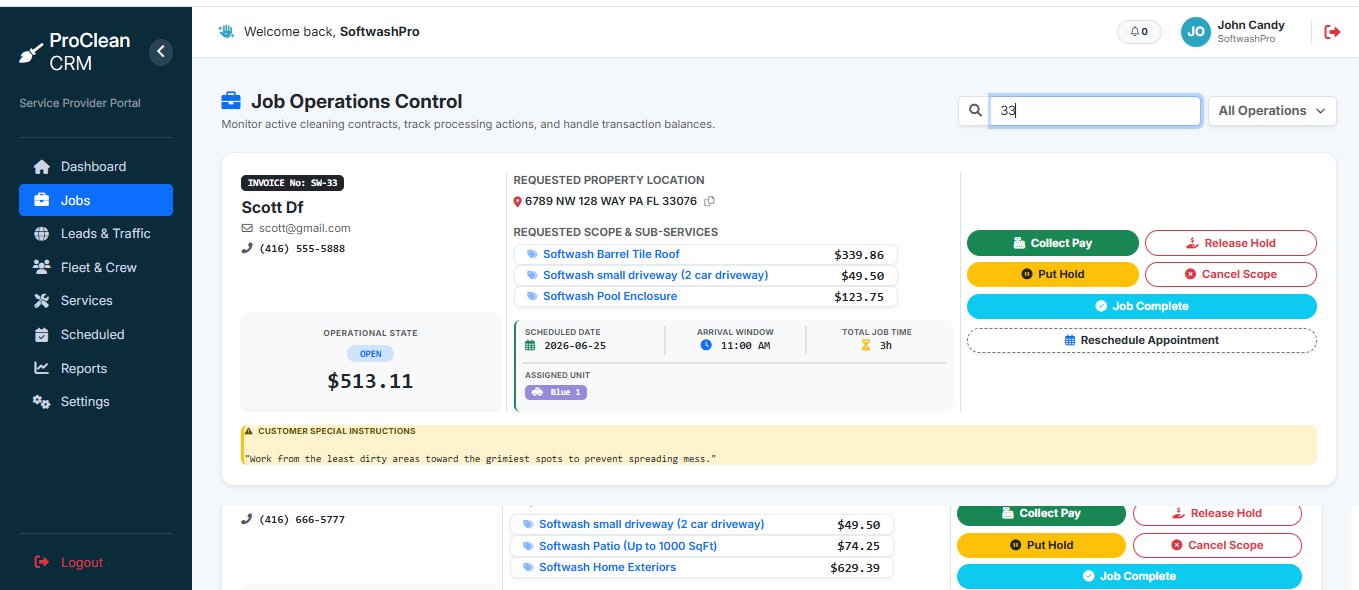The image size is (1359, 590).
Task: Click the envelope icon beside scott@gmail.com
Action: pyautogui.click(x=247, y=228)
